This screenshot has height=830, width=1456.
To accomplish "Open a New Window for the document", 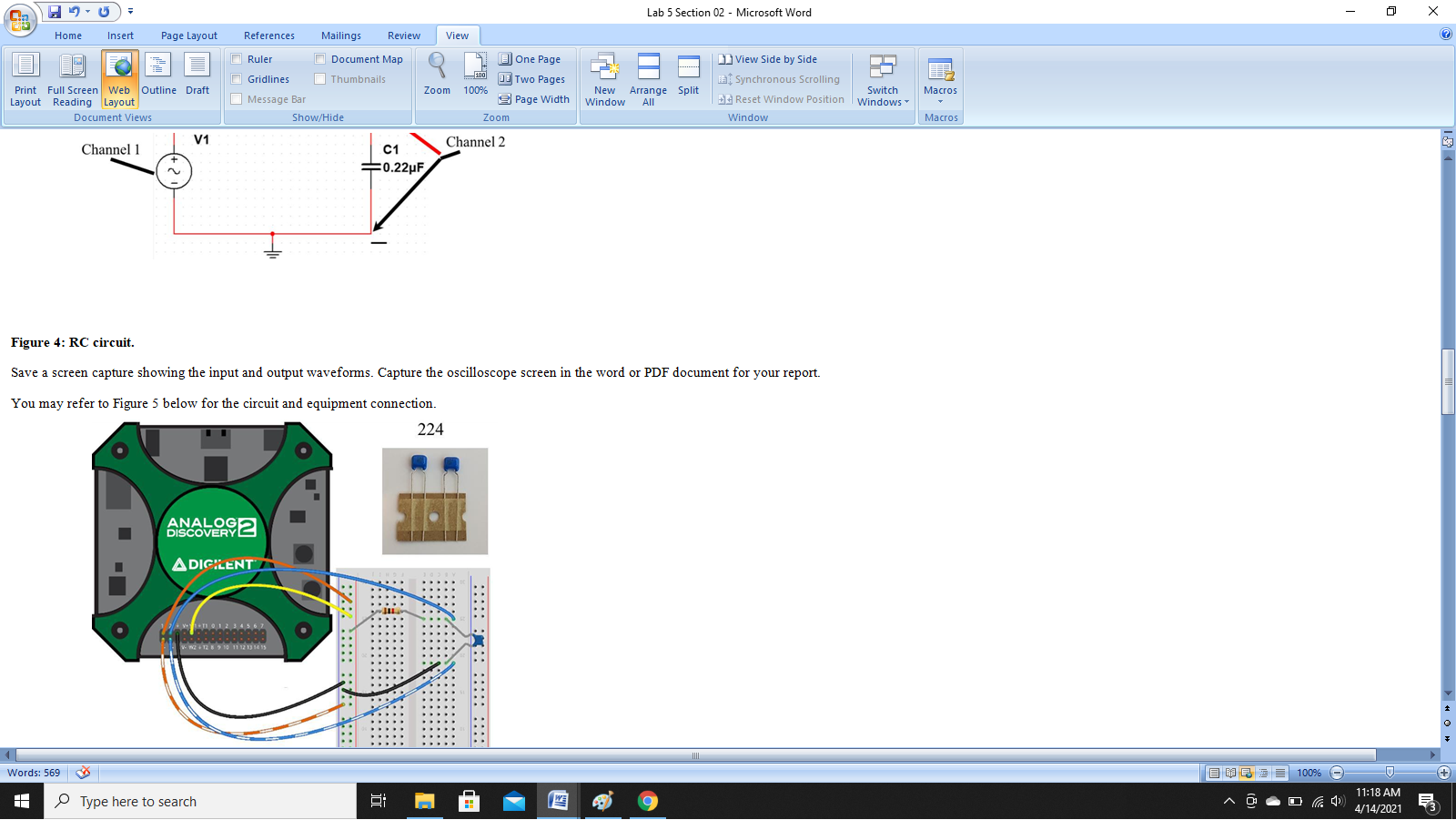I will (x=604, y=79).
